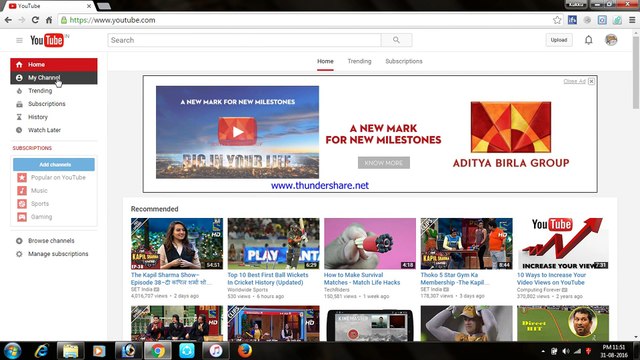
Task: Select the YouTube browser tab
Action: pos(50,6)
